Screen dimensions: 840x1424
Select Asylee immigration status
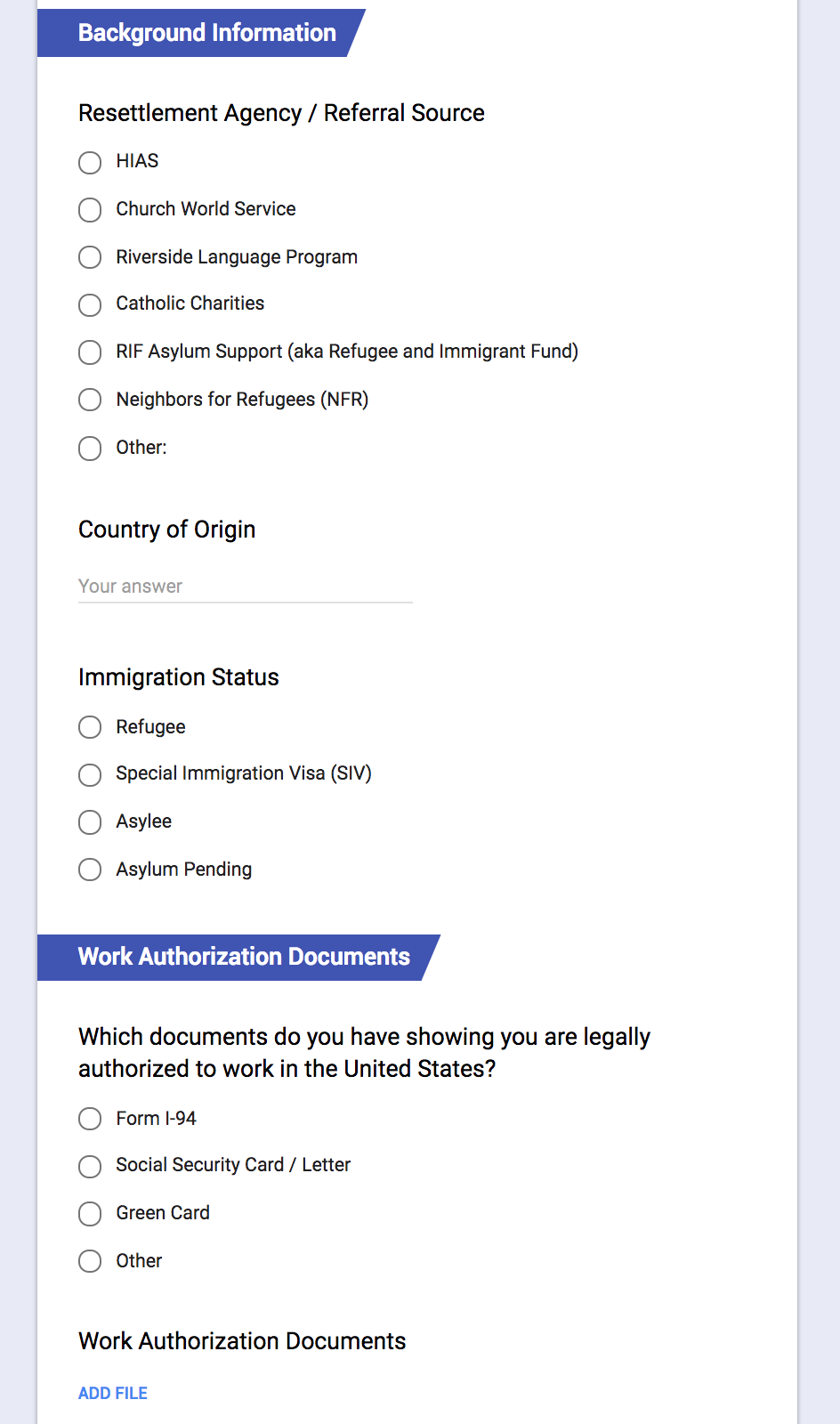click(x=90, y=822)
